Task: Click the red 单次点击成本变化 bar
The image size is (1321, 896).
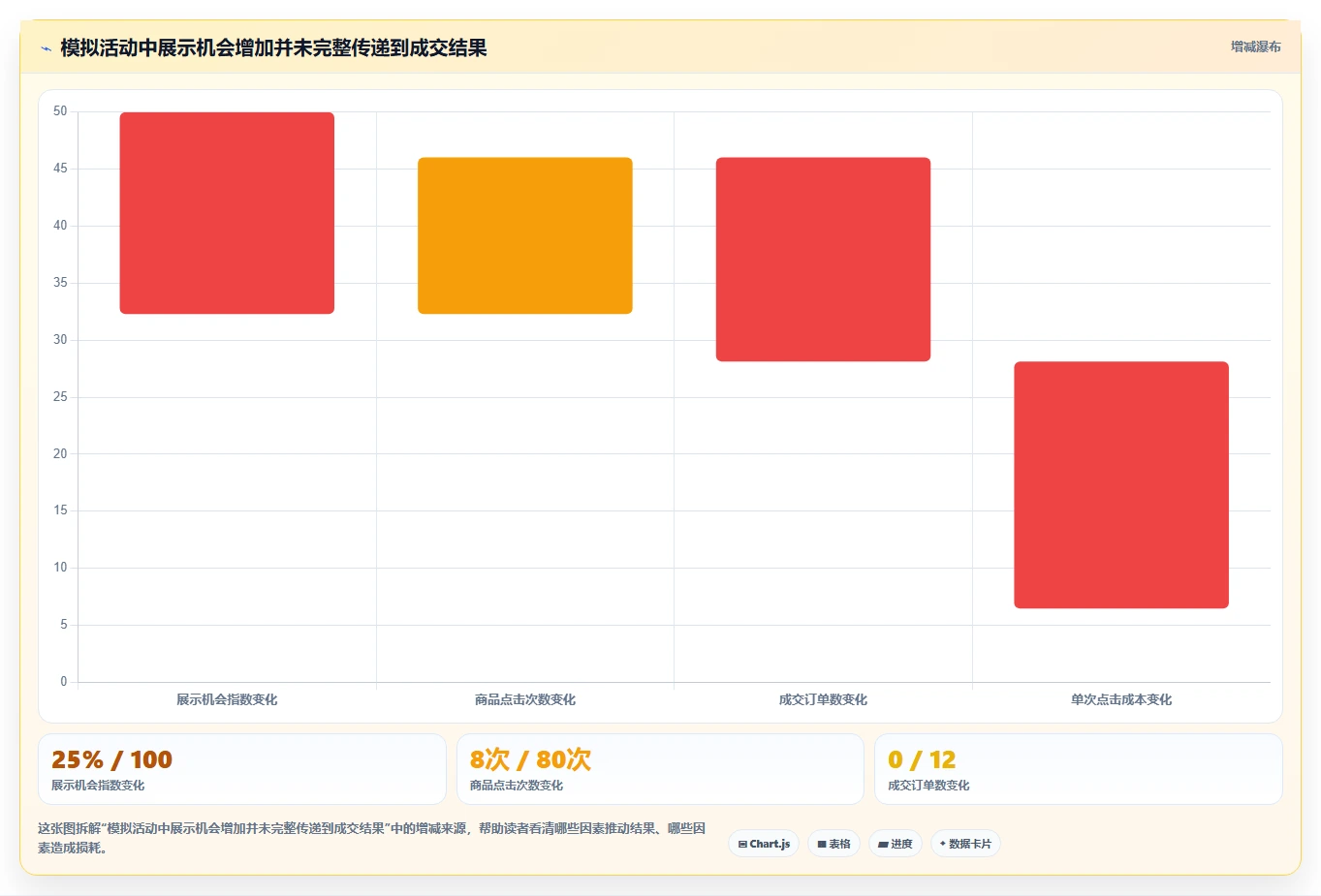Action: 1121,485
